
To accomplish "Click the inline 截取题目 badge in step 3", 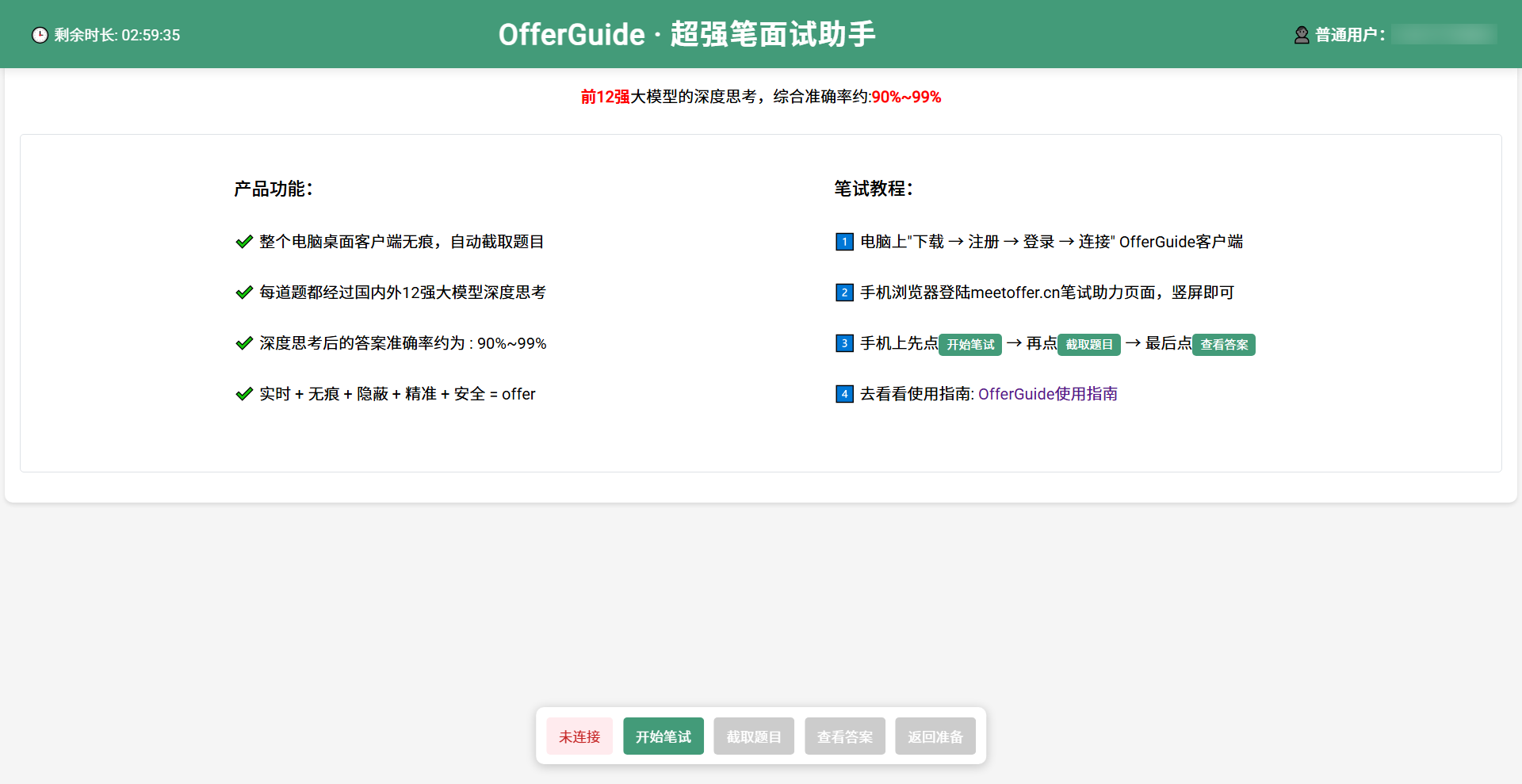I will point(1089,345).
